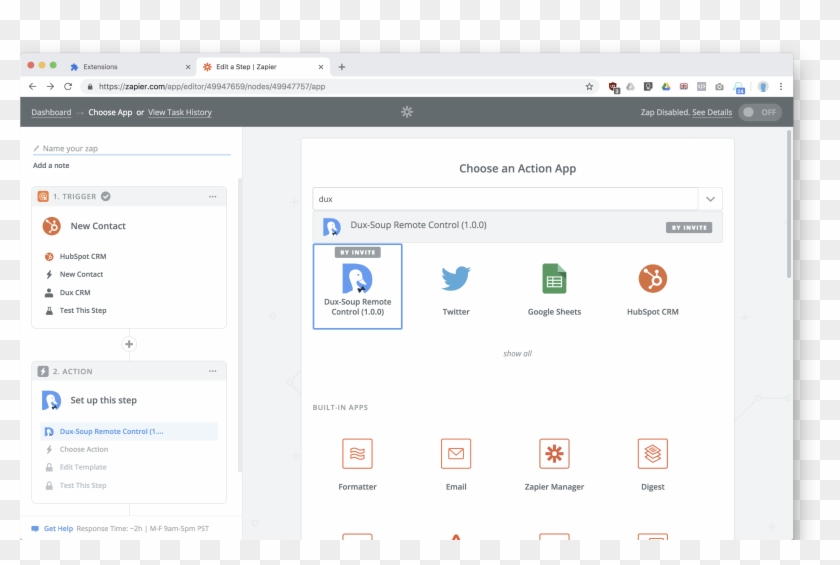Toggle the Zap ON/OFF switch
Screen dimensions: 840x565
pos(760,112)
